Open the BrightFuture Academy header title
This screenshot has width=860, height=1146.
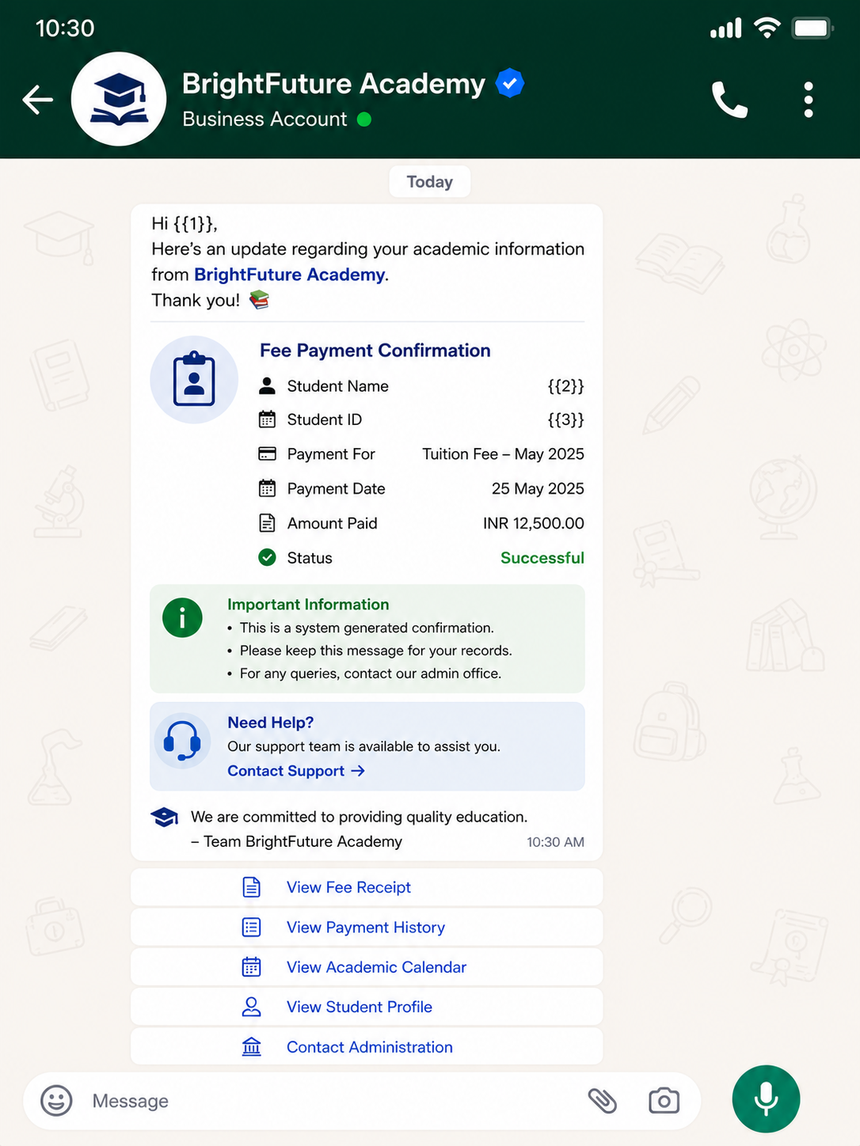(x=333, y=84)
